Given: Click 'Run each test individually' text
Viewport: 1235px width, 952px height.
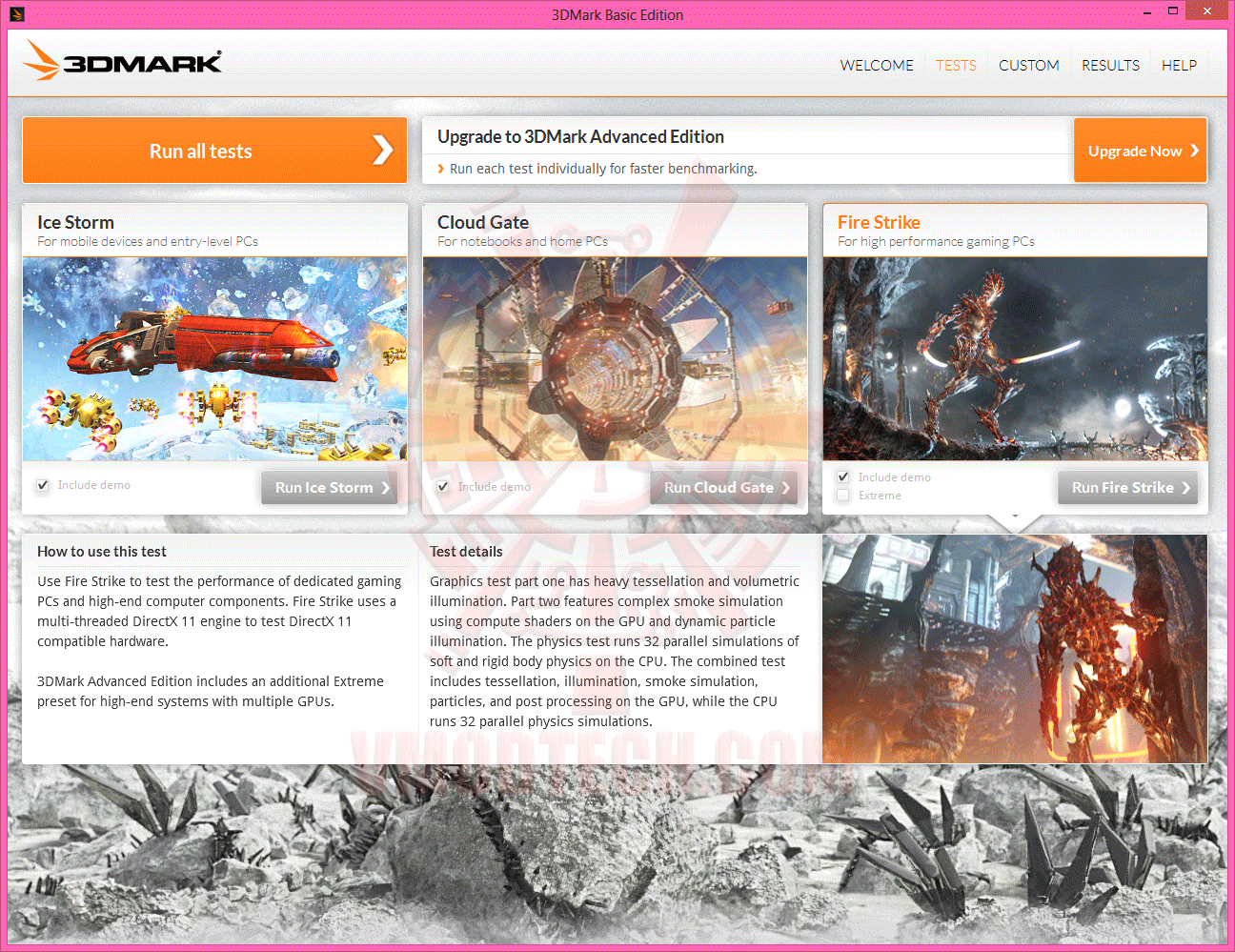Looking at the screenshot, I should pyautogui.click(x=603, y=169).
